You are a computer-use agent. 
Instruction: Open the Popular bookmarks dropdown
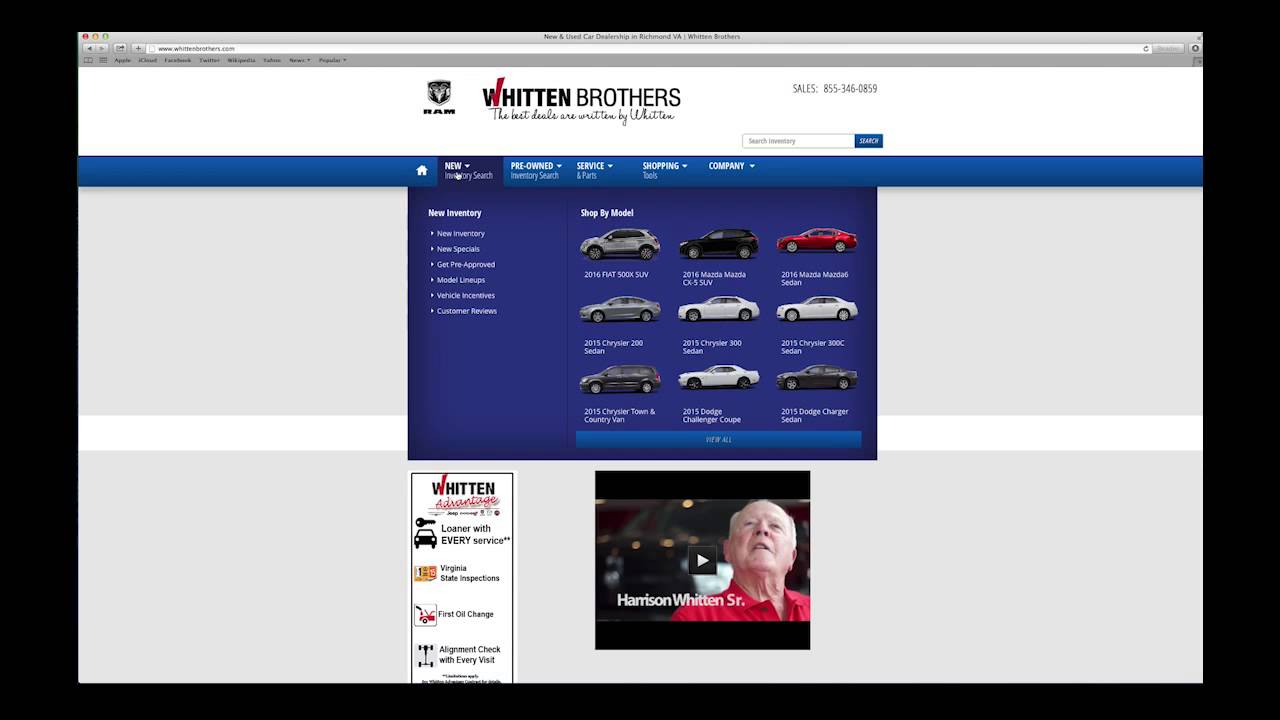point(332,60)
